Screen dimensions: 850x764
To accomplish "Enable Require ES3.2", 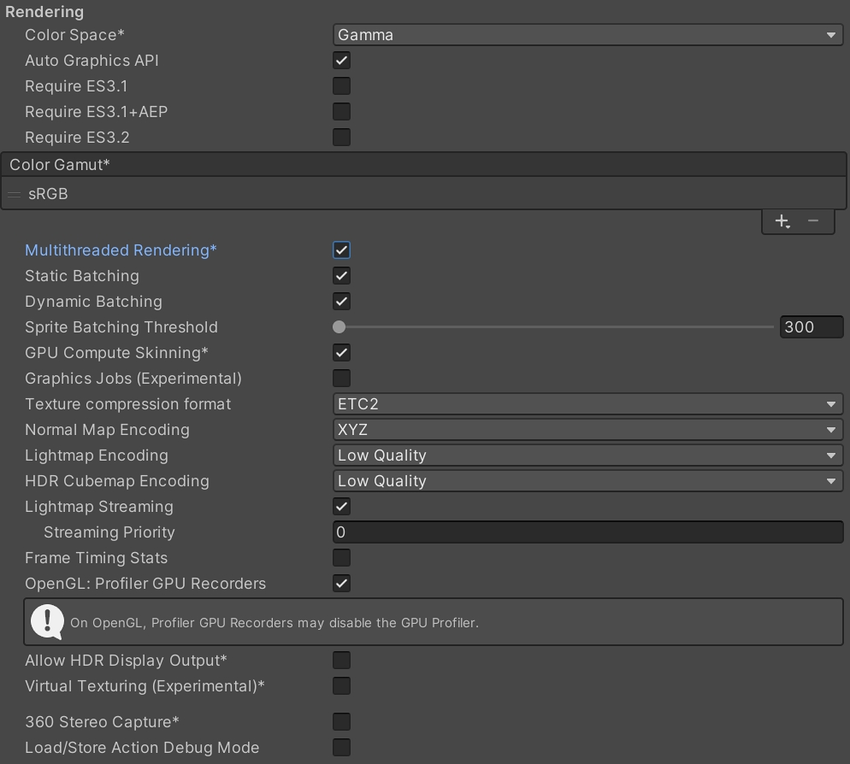I will (x=341, y=137).
